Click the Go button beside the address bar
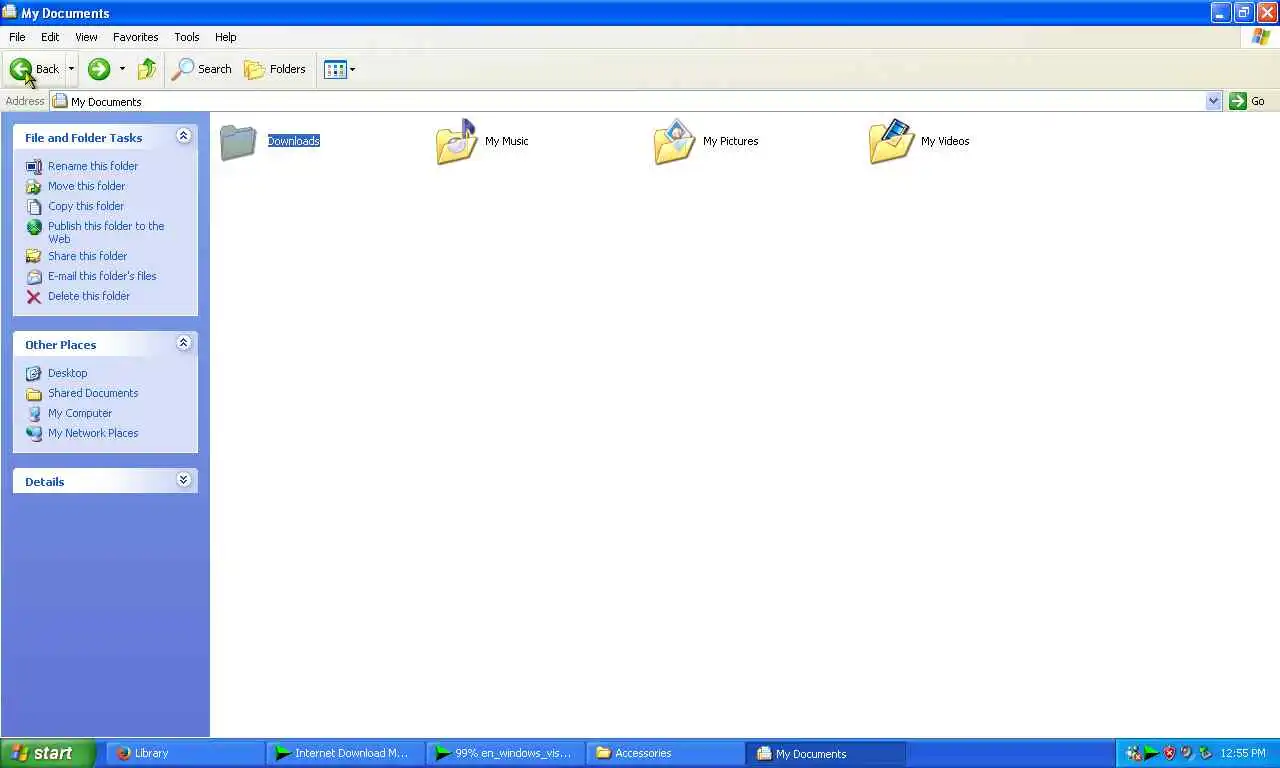Screen dimensions: 1280x768 coord(1248,101)
